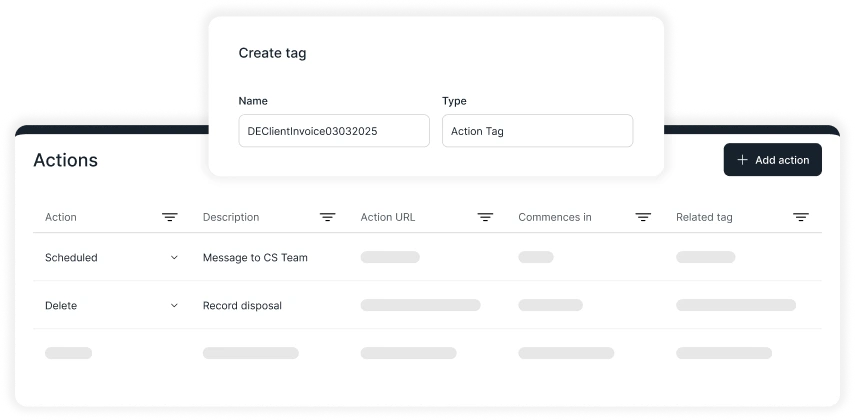
Task: Expand the Scheduled action dropdown chevron
Action: pos(174,258)
